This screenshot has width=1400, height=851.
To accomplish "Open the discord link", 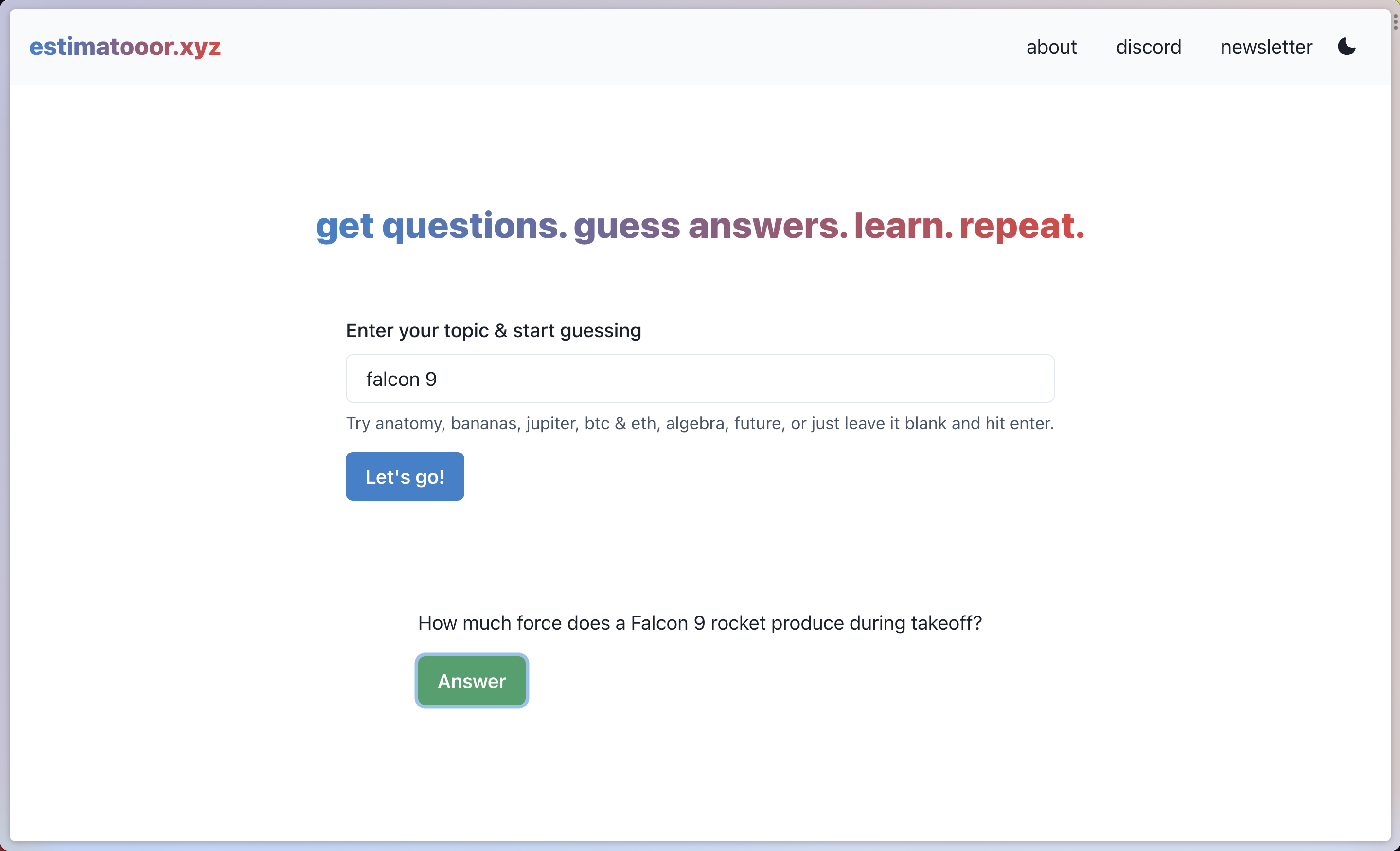I will [x=1148, y=47].
